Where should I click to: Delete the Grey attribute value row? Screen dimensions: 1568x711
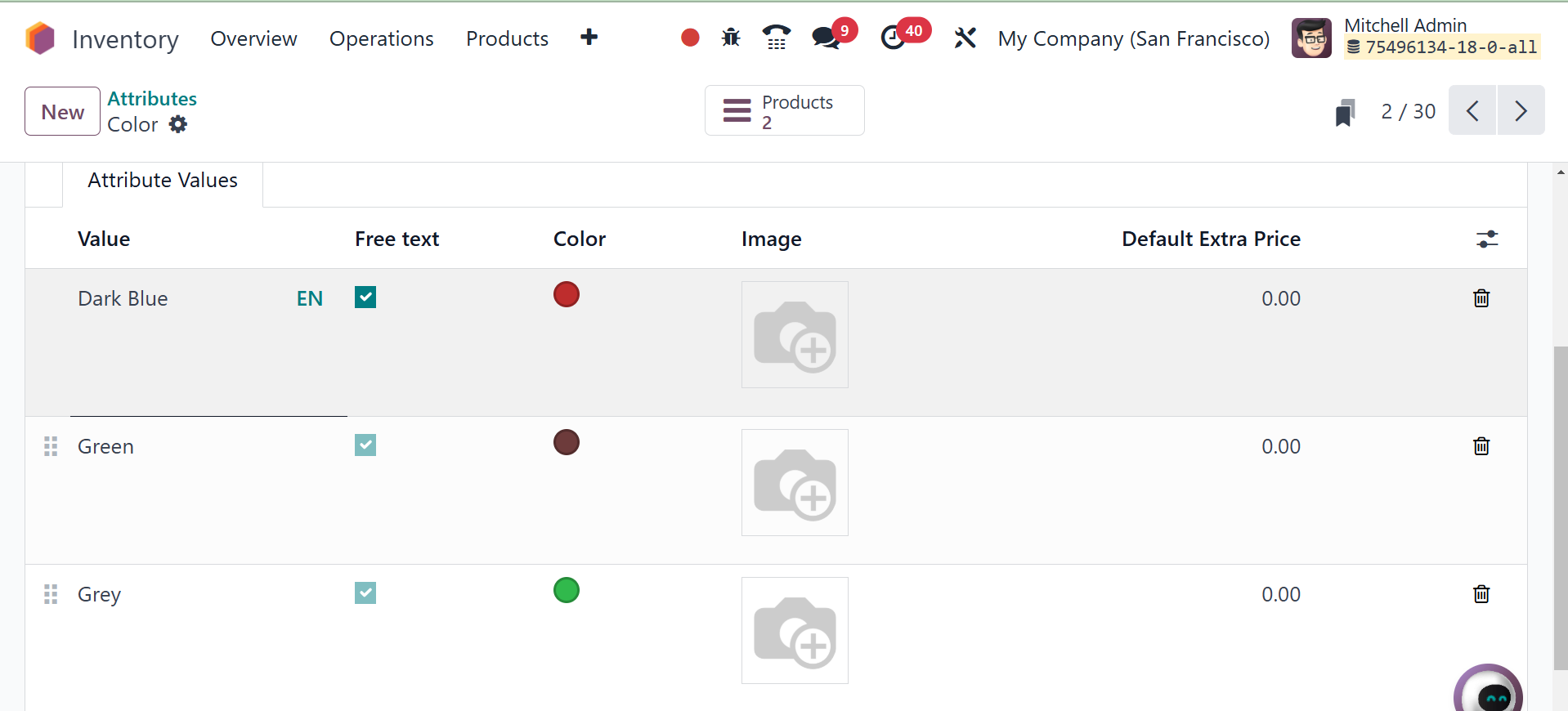click(x=1481, y=594)
